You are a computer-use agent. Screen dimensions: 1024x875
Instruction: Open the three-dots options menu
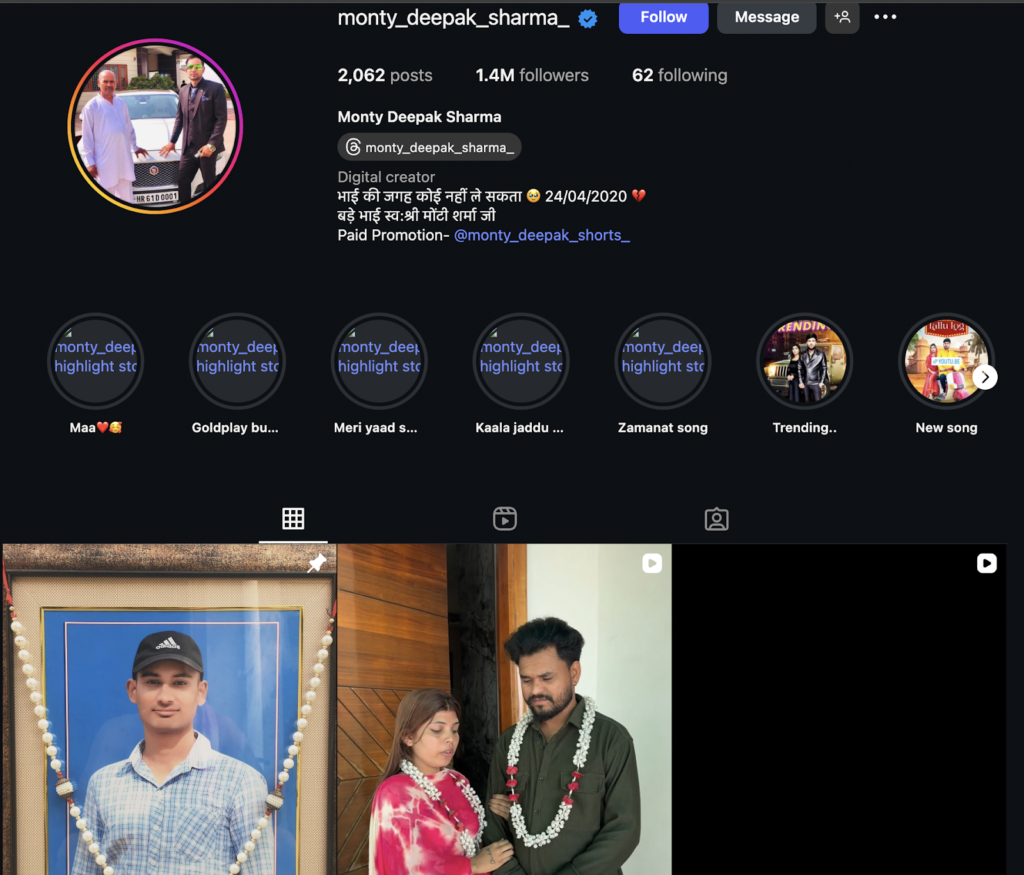coord(885,17)
